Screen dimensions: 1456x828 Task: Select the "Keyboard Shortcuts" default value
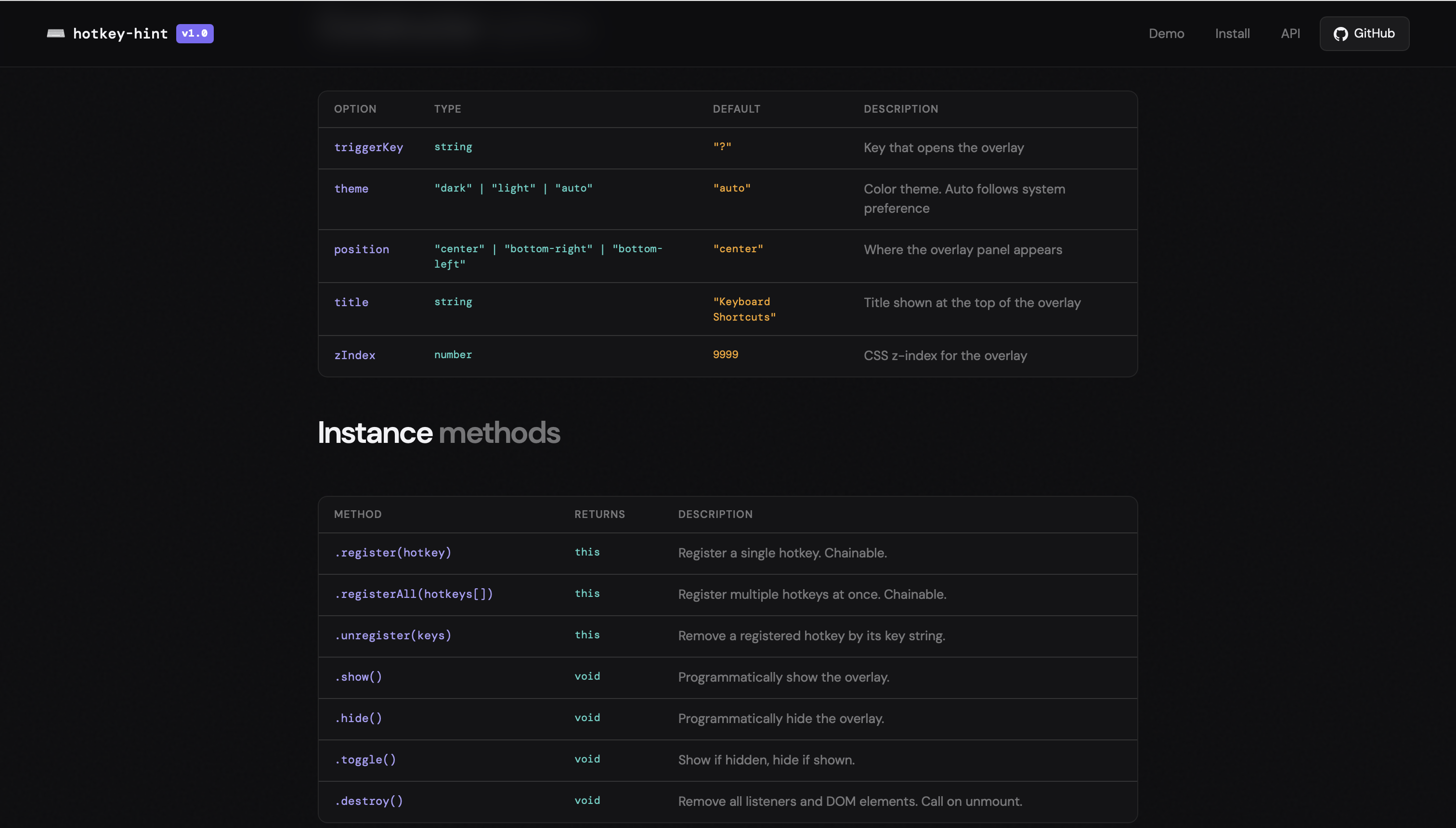(x=744, y=309)
